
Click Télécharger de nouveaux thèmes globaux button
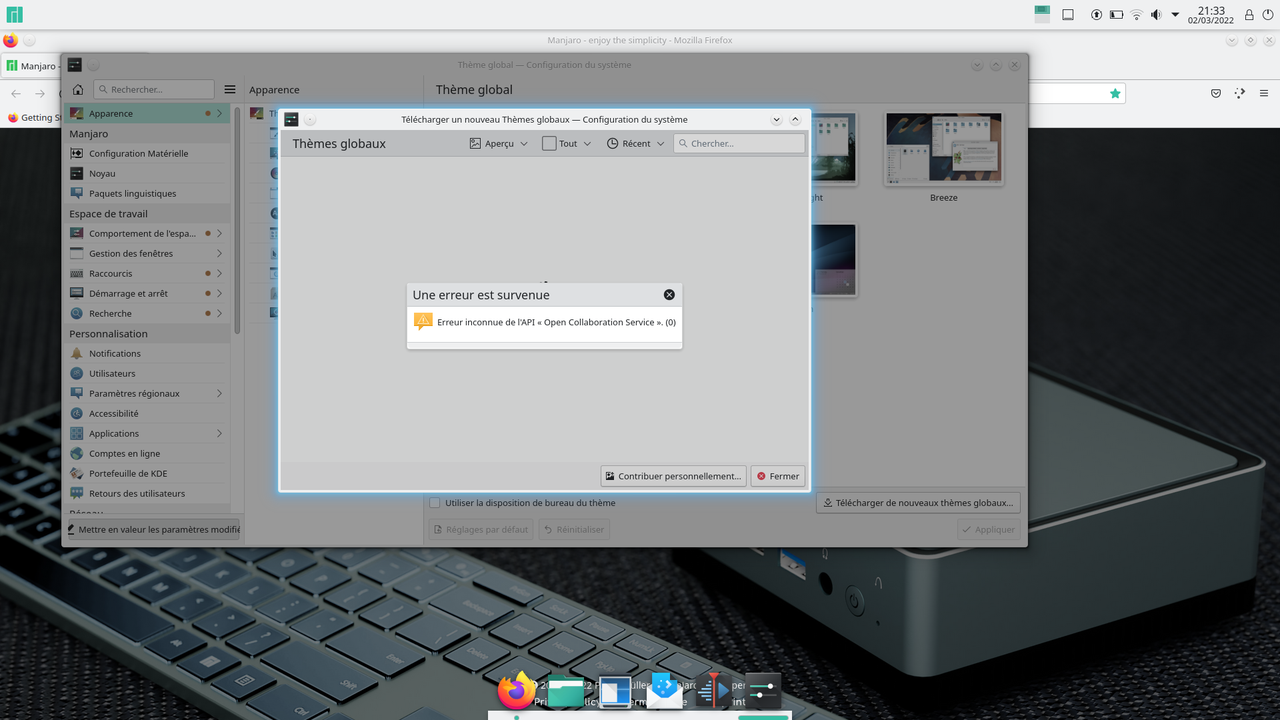(919, 503)
